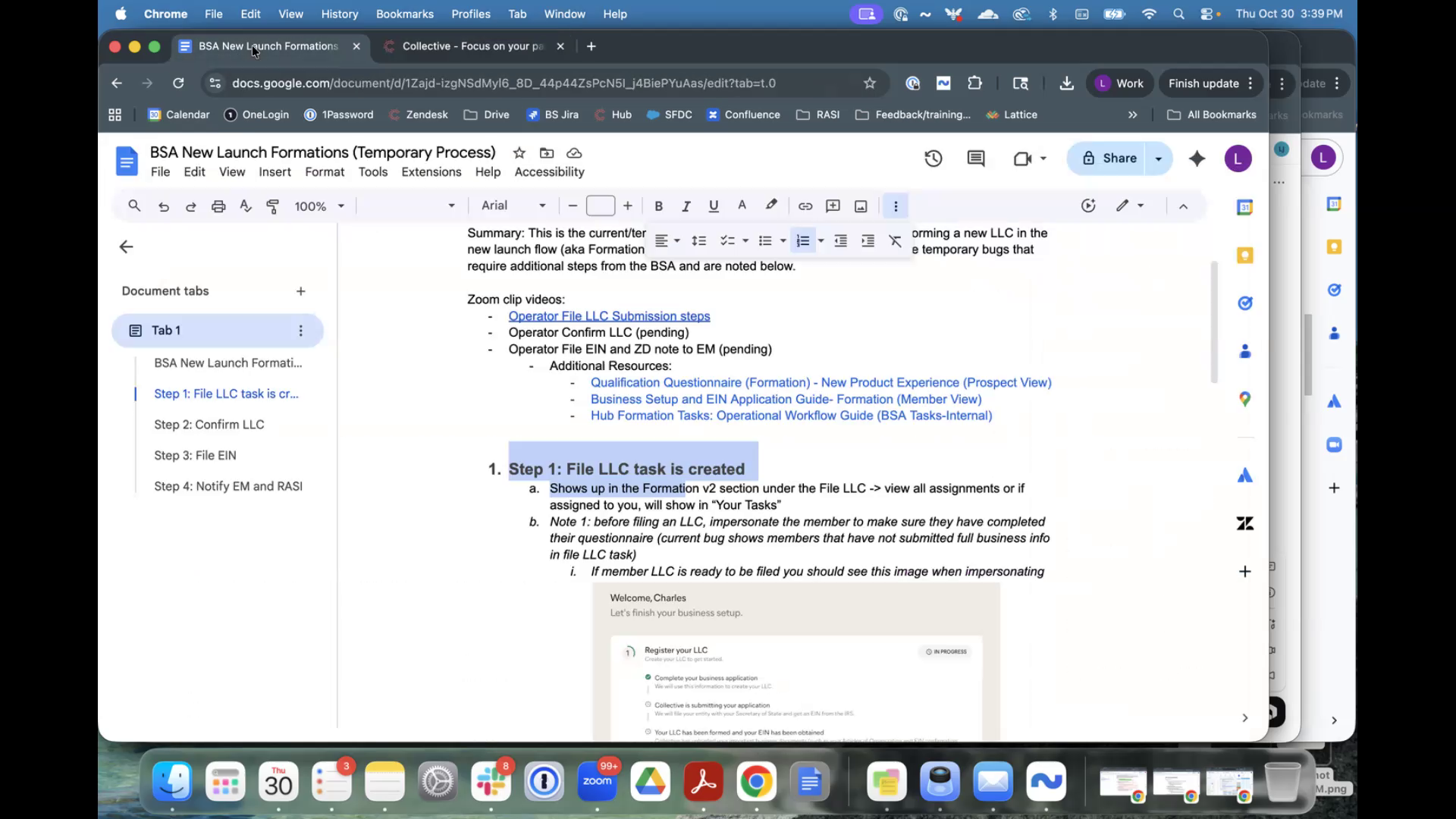The image size is (1456, 819).
Task: Toggle underline formatting
Action: (713, 206)
